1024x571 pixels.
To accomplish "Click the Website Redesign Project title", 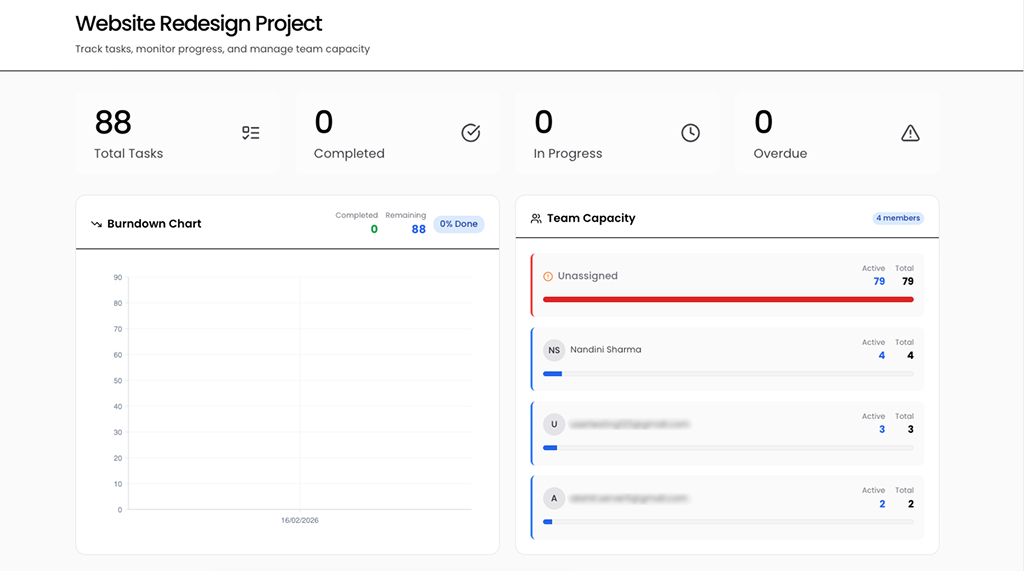I will click(x=199, y=24).
